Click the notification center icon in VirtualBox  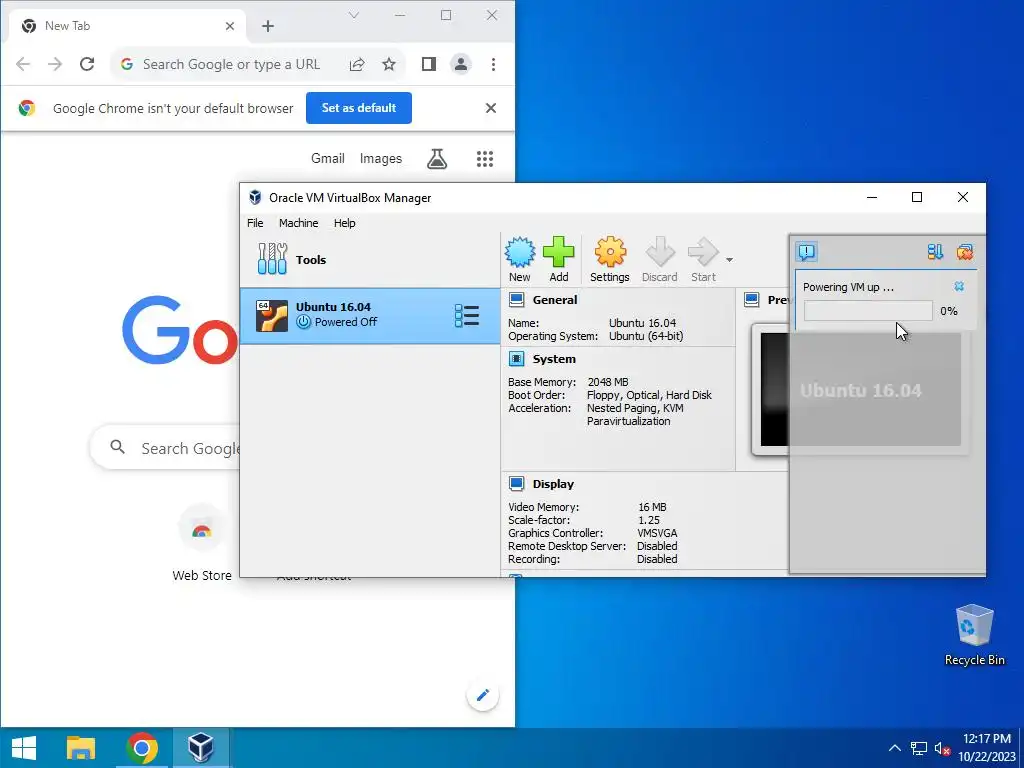(807, 252)
